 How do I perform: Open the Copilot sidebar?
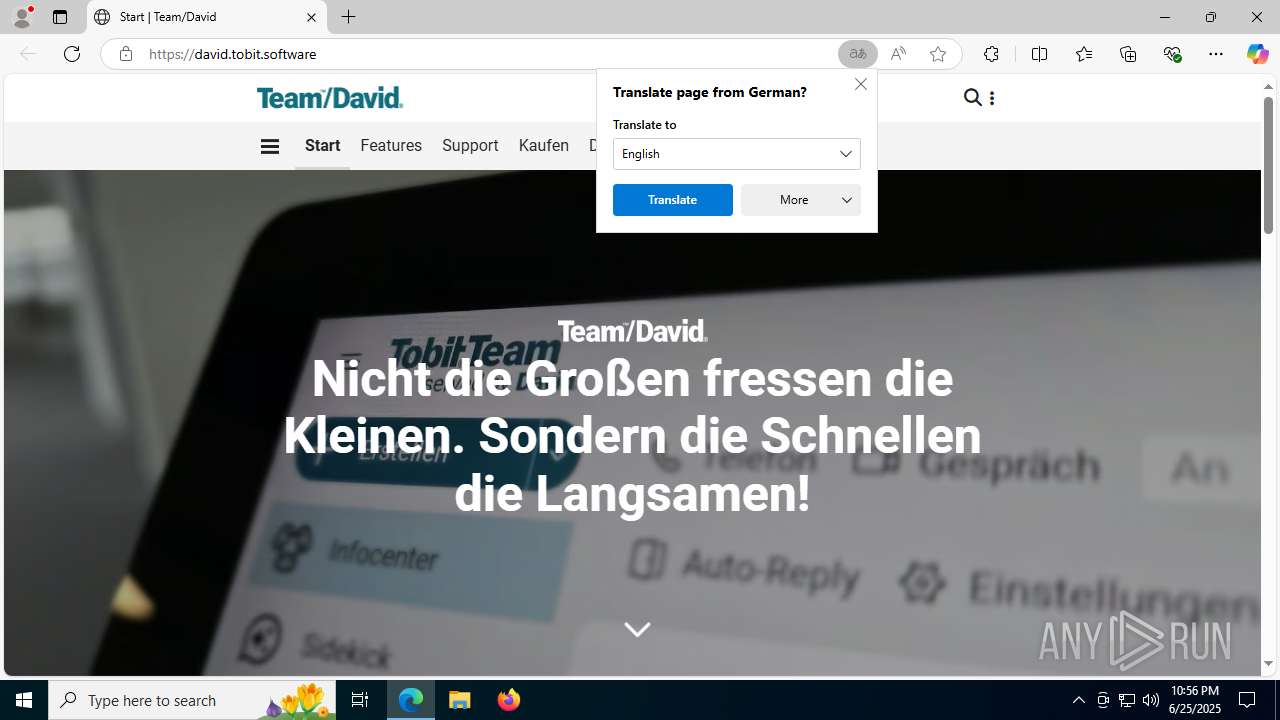point(1257,54)
